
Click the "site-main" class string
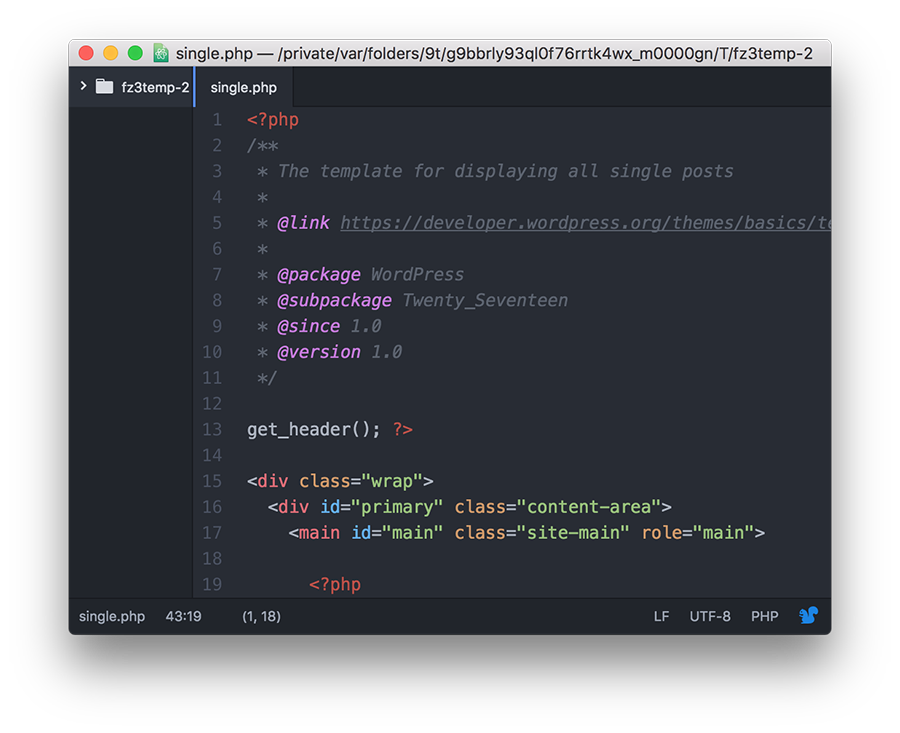coord(573,533)
